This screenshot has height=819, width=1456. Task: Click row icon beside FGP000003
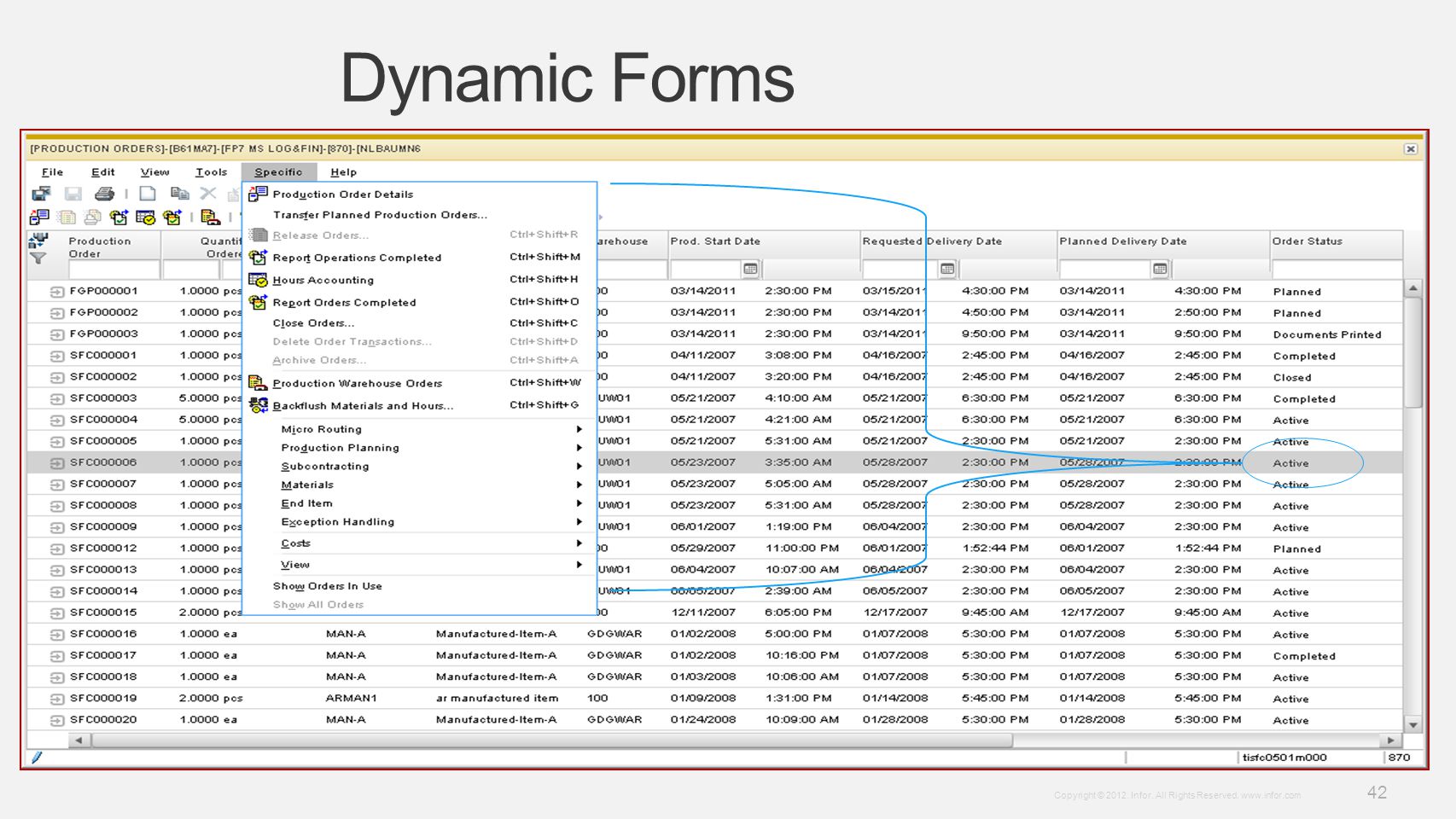click(x=57, y=334)
